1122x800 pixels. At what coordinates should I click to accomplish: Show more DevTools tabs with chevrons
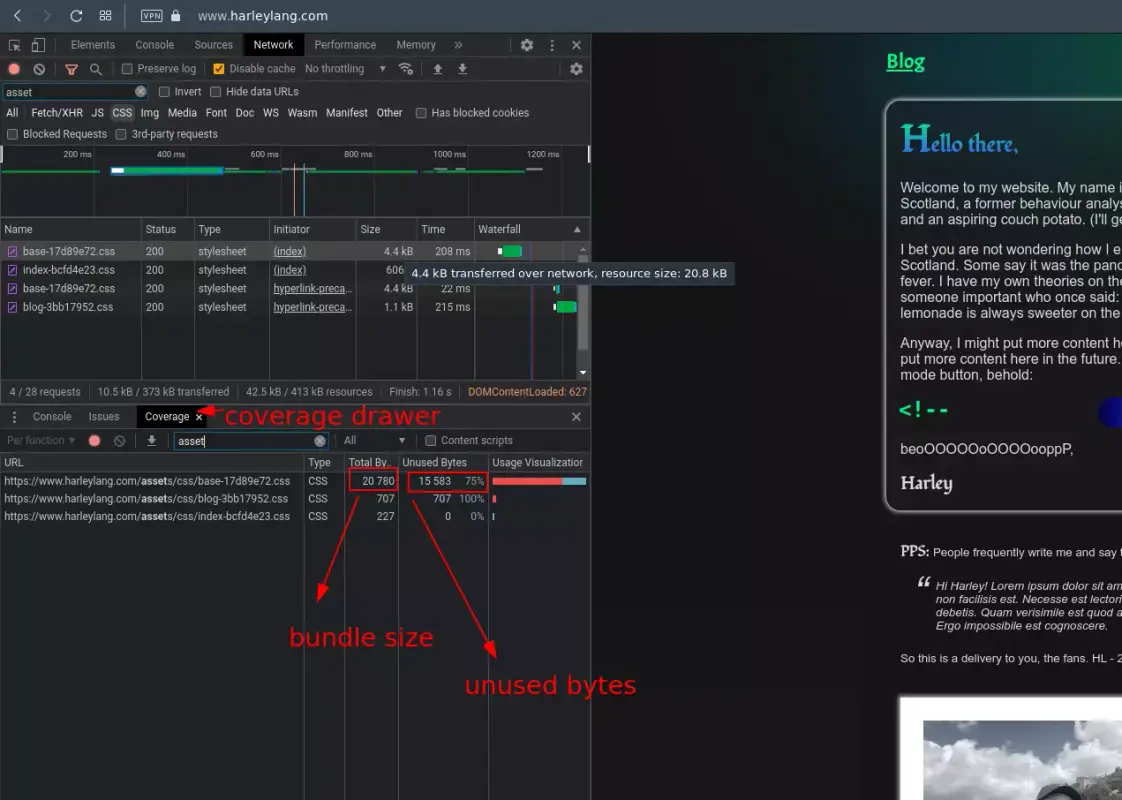pyautogui.click(x=458, y=45)
